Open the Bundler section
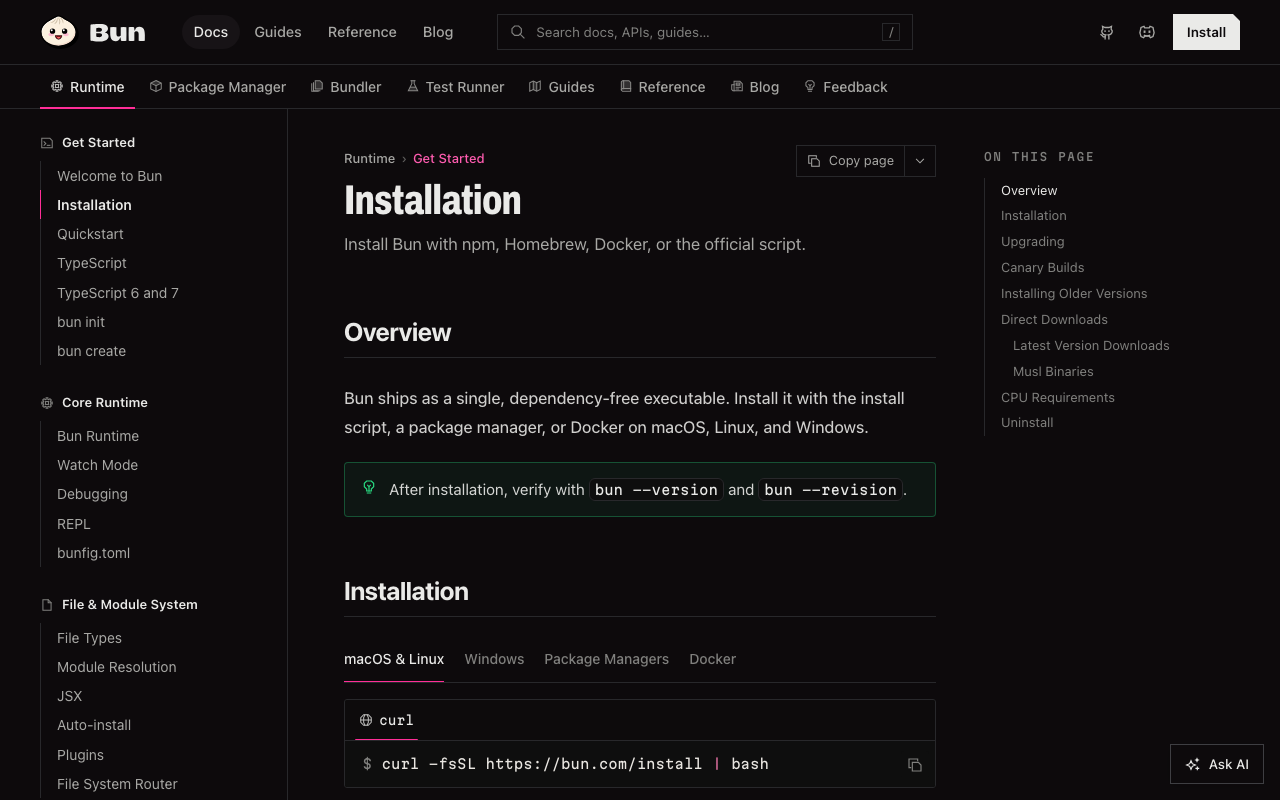The width and height of the screenshot is (1280, 800). click(x=346, y=87)
